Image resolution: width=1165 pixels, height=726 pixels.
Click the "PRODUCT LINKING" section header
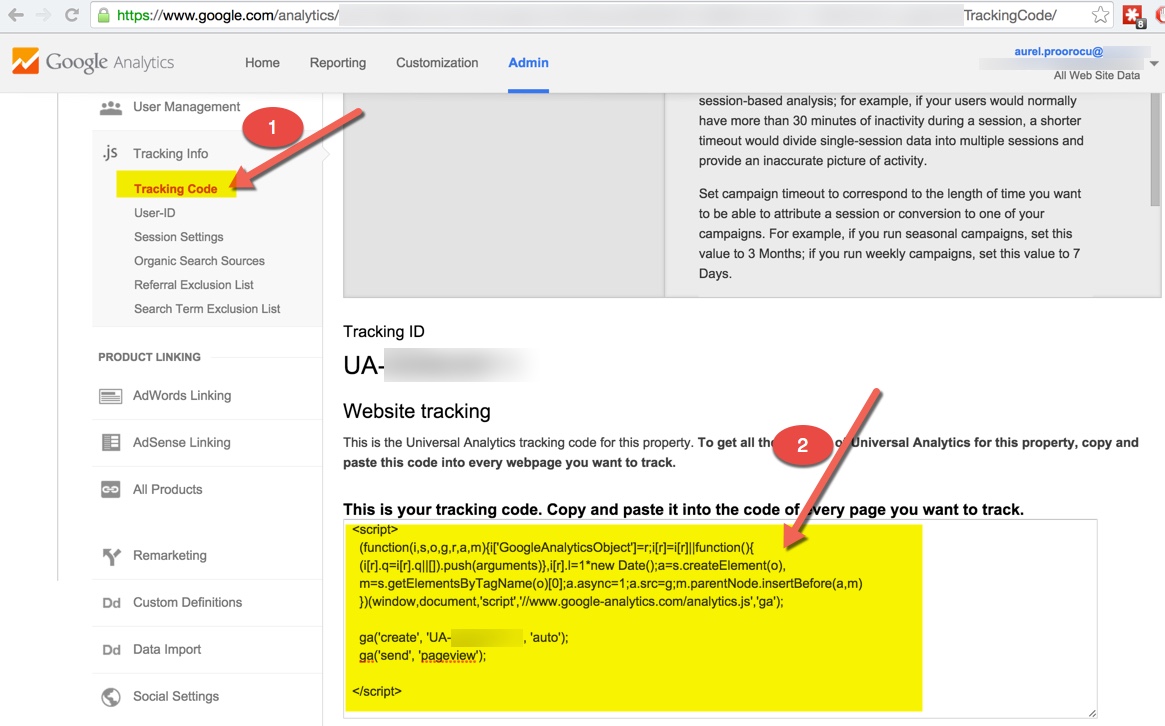click(x=149, y=357)
